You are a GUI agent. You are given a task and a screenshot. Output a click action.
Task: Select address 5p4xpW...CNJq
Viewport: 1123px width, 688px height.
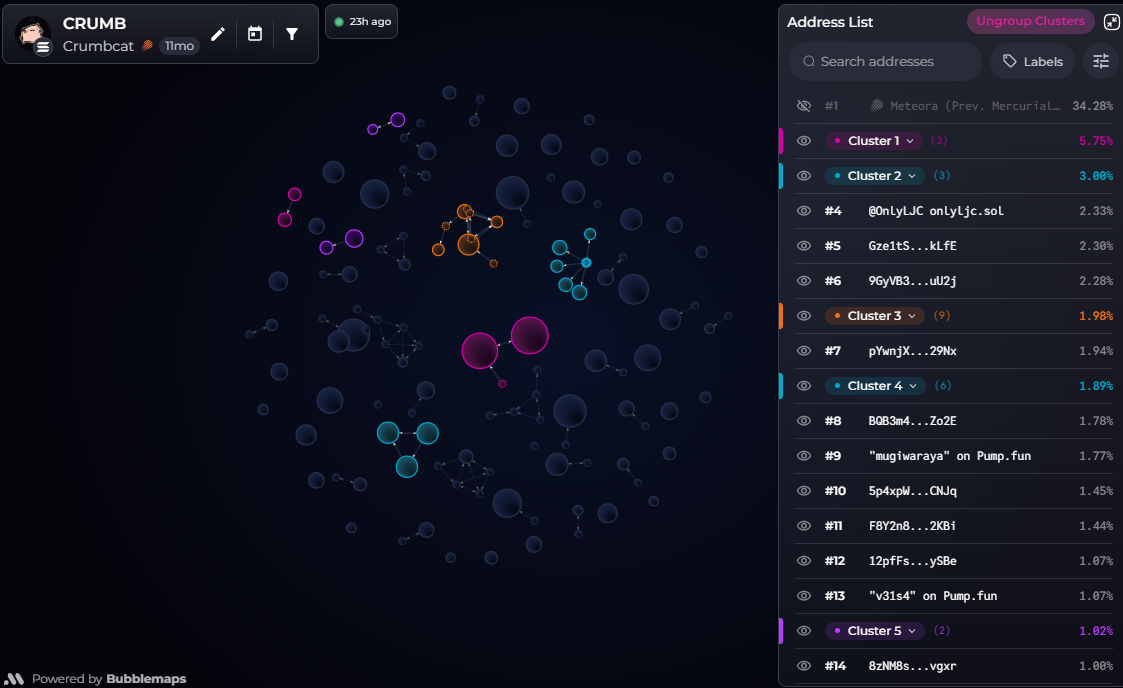tap(912, 491)
